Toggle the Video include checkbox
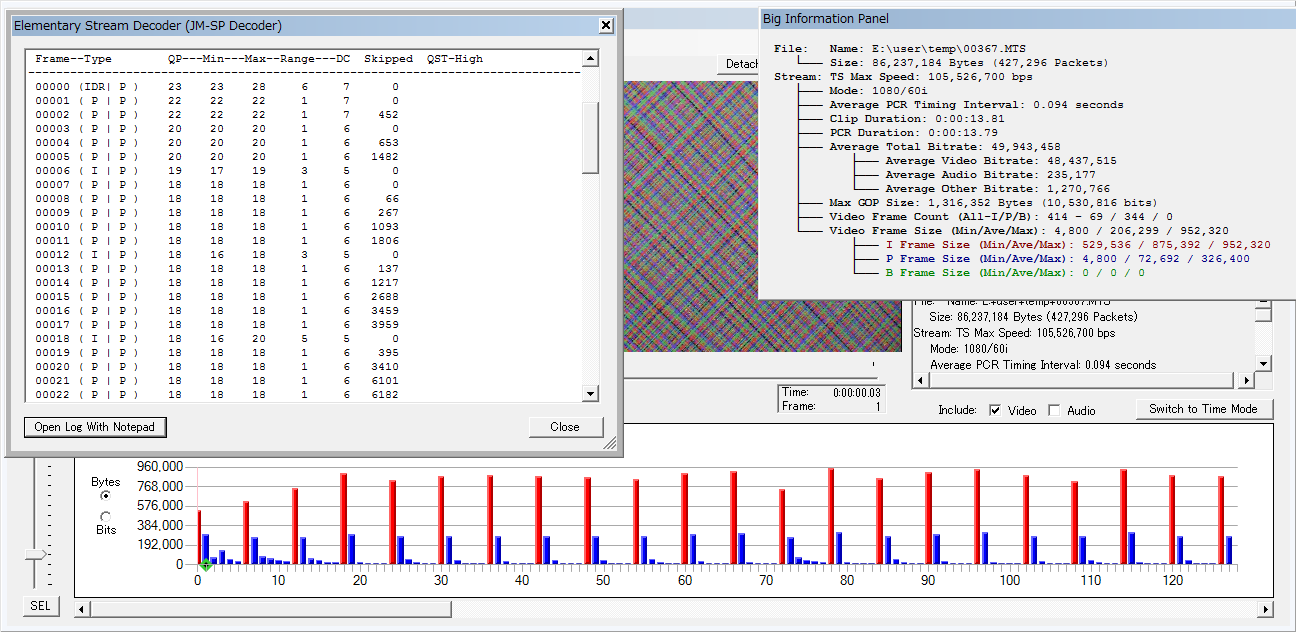The width and height of the screenshot is (1296, 632). (x=995, y=410)
